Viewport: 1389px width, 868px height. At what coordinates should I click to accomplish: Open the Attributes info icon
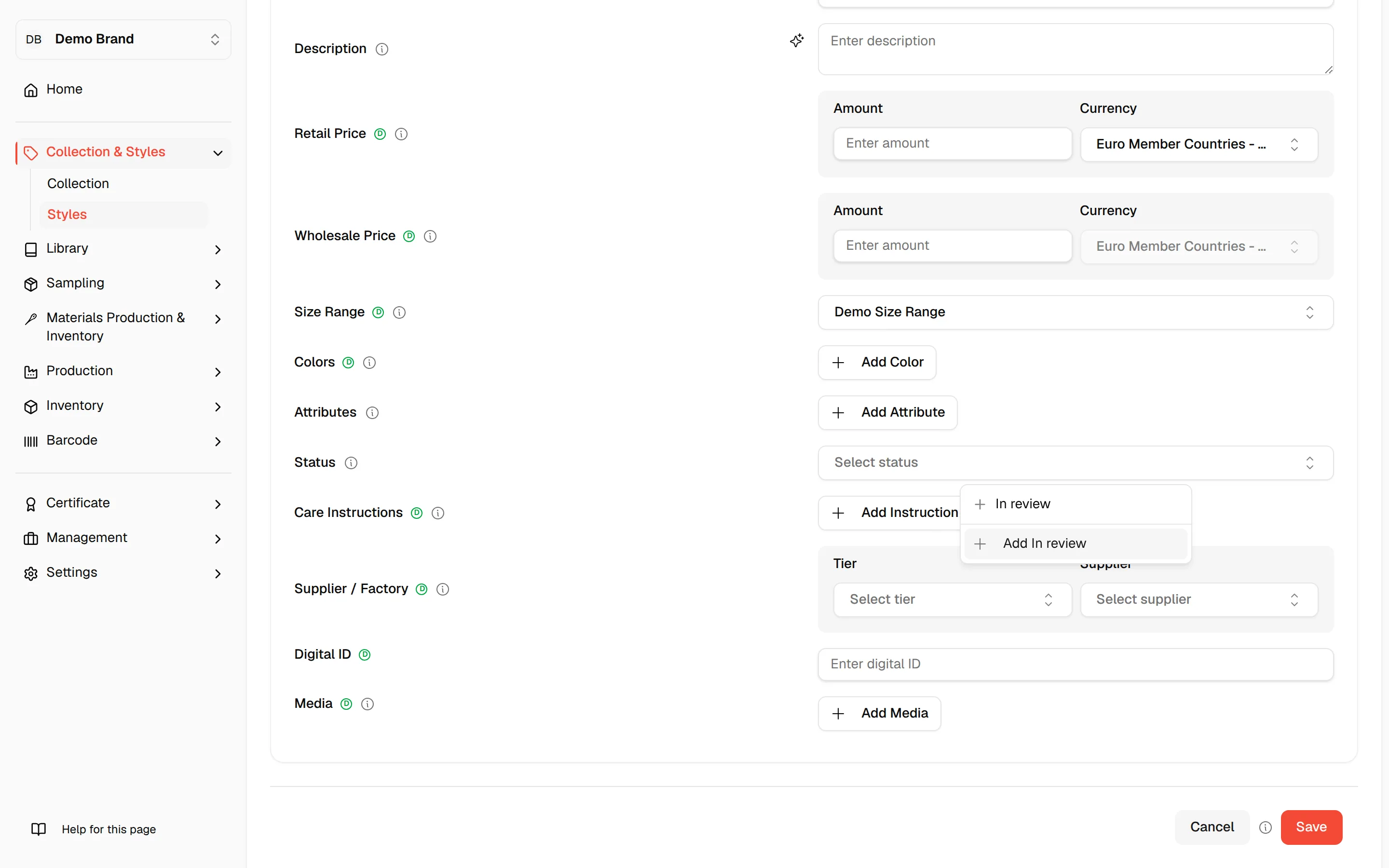[x=372, y=413]
